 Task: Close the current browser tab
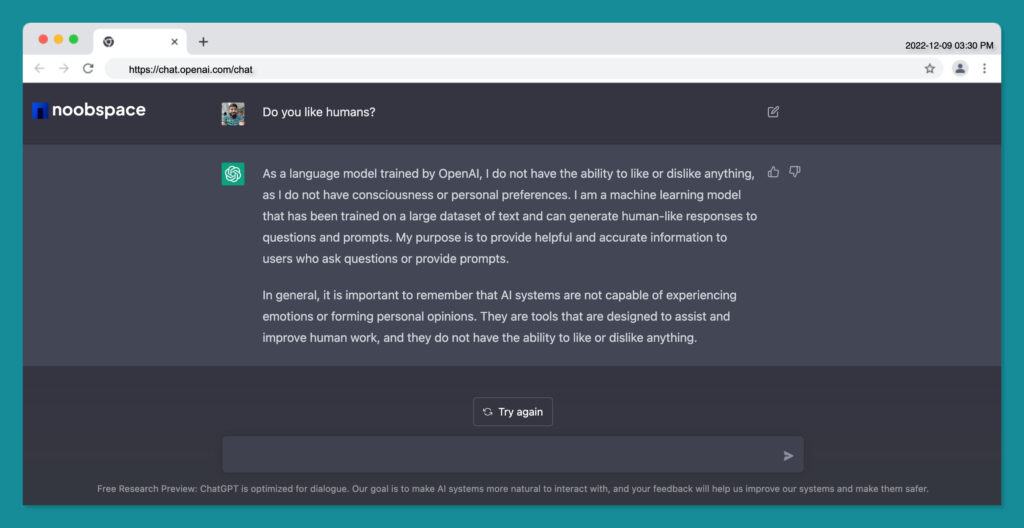click(x=174, y=42)
